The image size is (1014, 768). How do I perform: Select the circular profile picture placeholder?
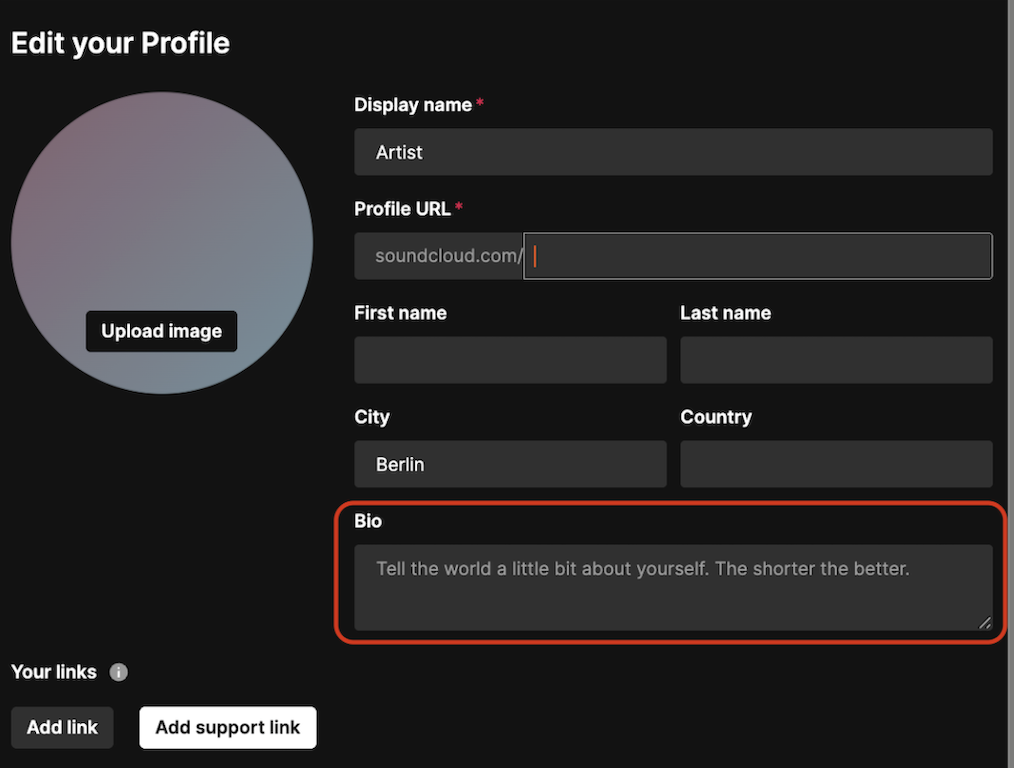161,200
